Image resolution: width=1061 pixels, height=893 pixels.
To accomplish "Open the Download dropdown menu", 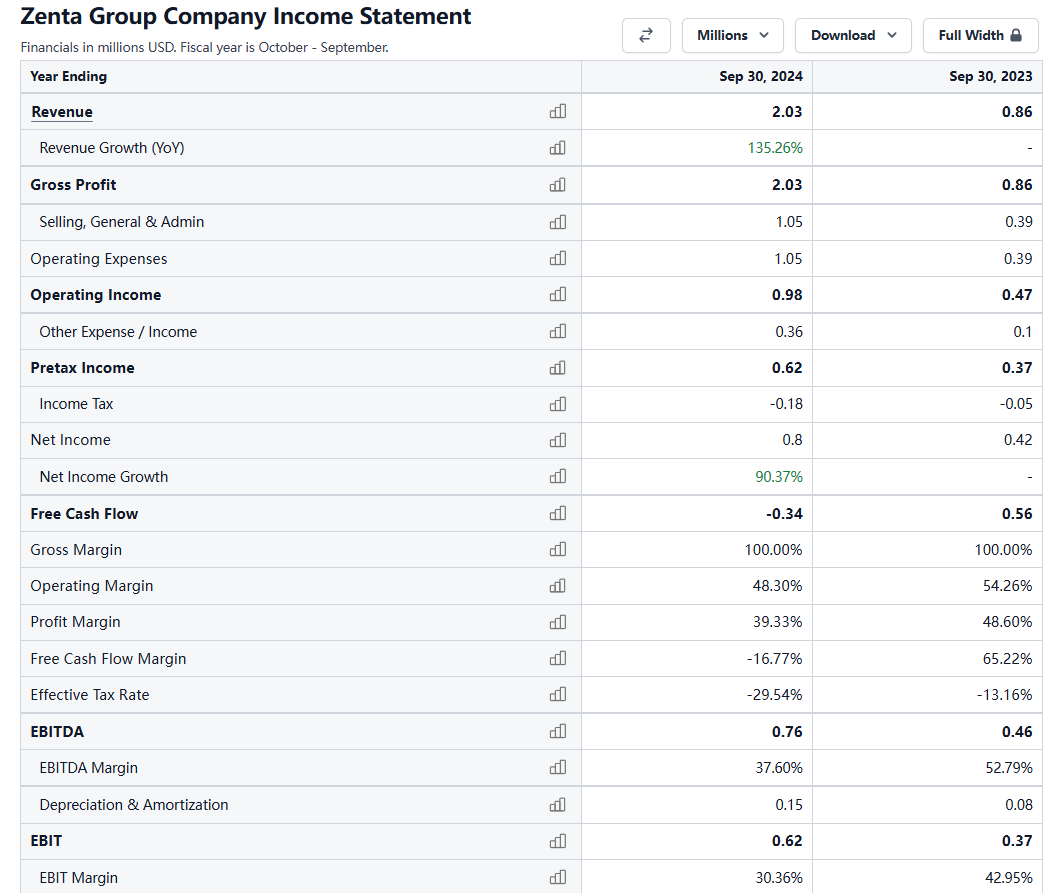I will click(853, 35).
